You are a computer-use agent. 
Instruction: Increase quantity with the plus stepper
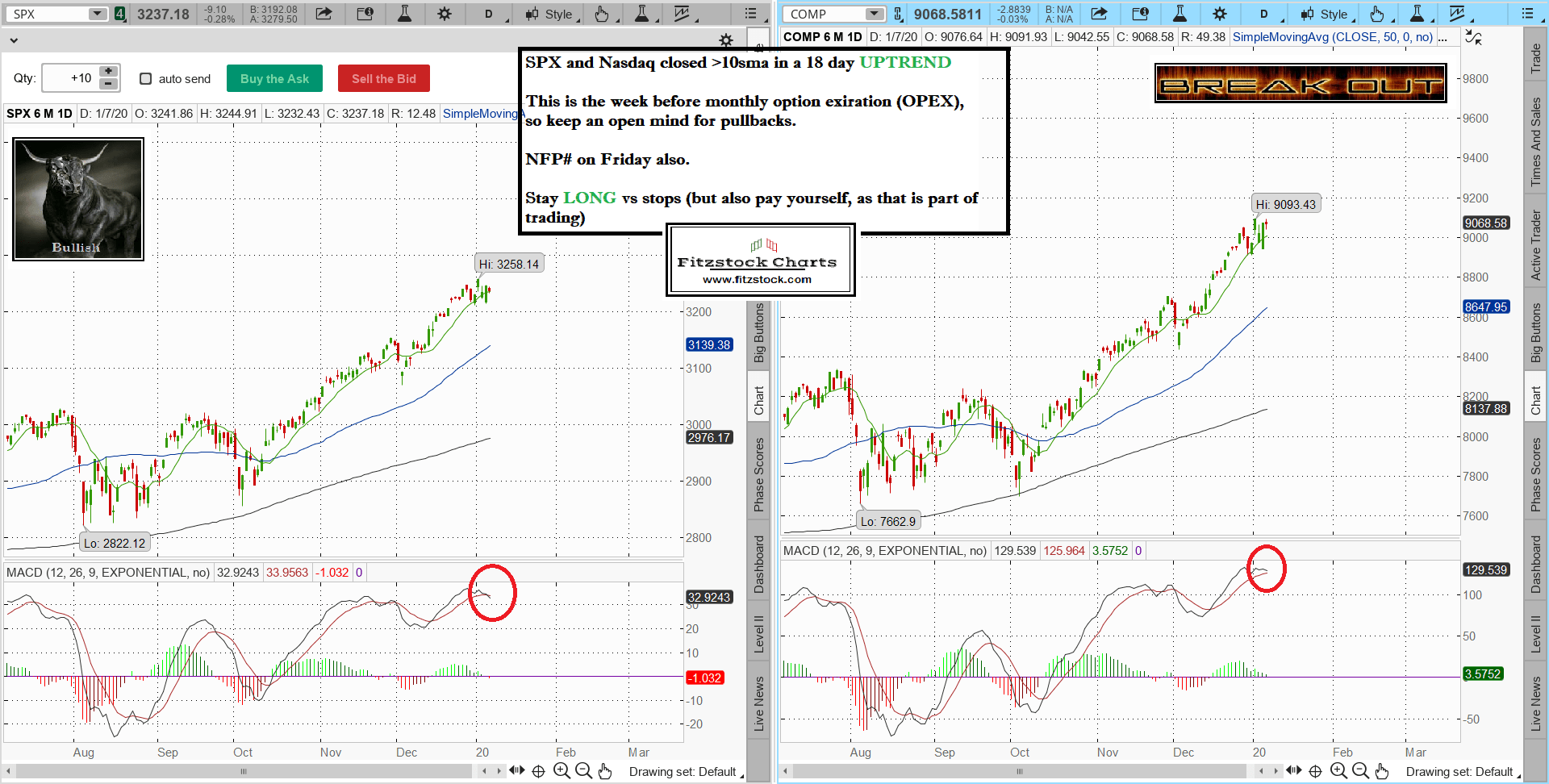tap(108, 72)
